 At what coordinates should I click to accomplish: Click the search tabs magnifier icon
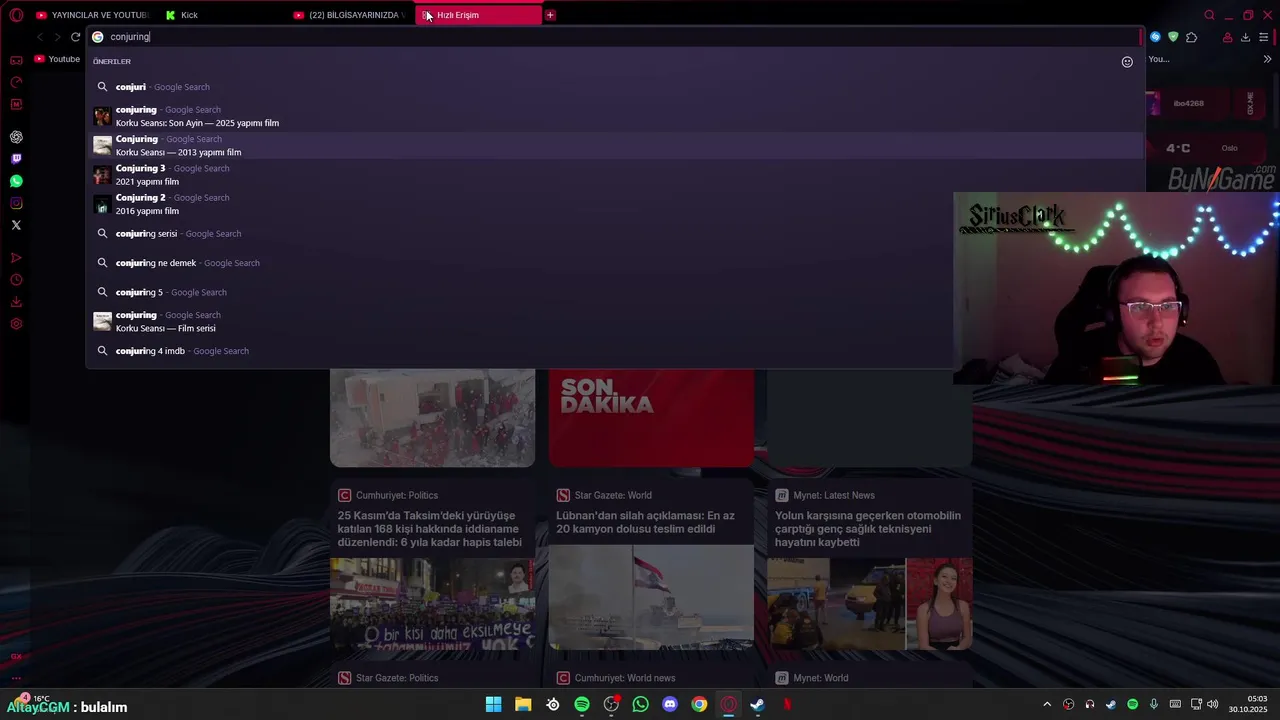point(1209,15)
